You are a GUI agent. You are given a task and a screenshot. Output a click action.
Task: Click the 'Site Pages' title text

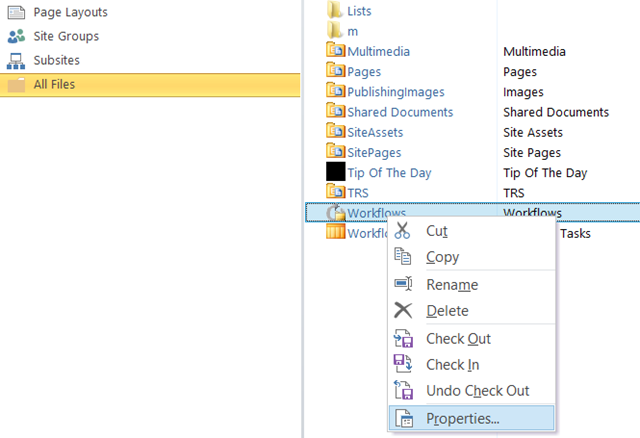pyautogui.click(x=532, y=153)
